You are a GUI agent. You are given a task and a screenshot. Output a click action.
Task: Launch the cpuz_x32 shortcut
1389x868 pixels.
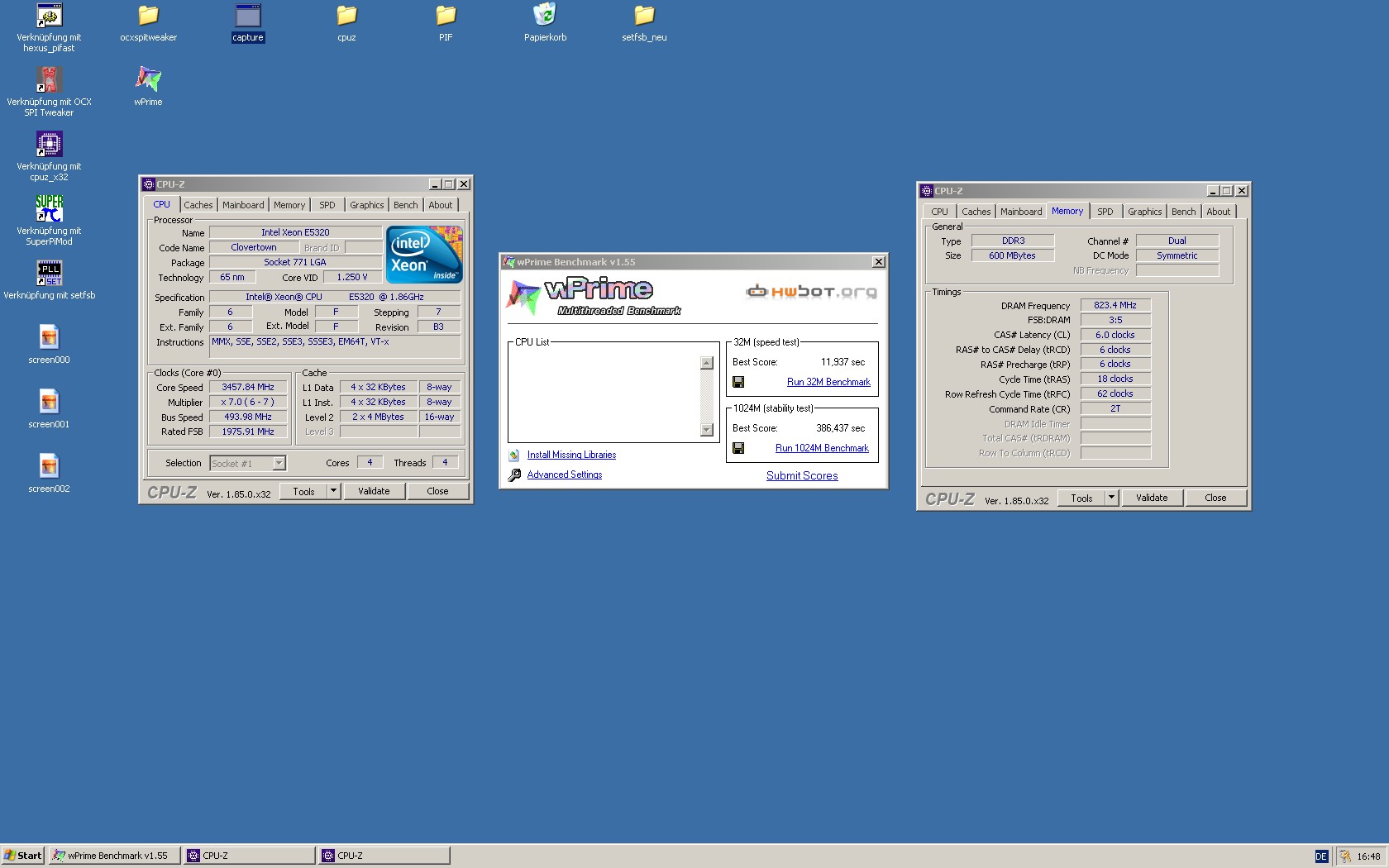[49, 145]
